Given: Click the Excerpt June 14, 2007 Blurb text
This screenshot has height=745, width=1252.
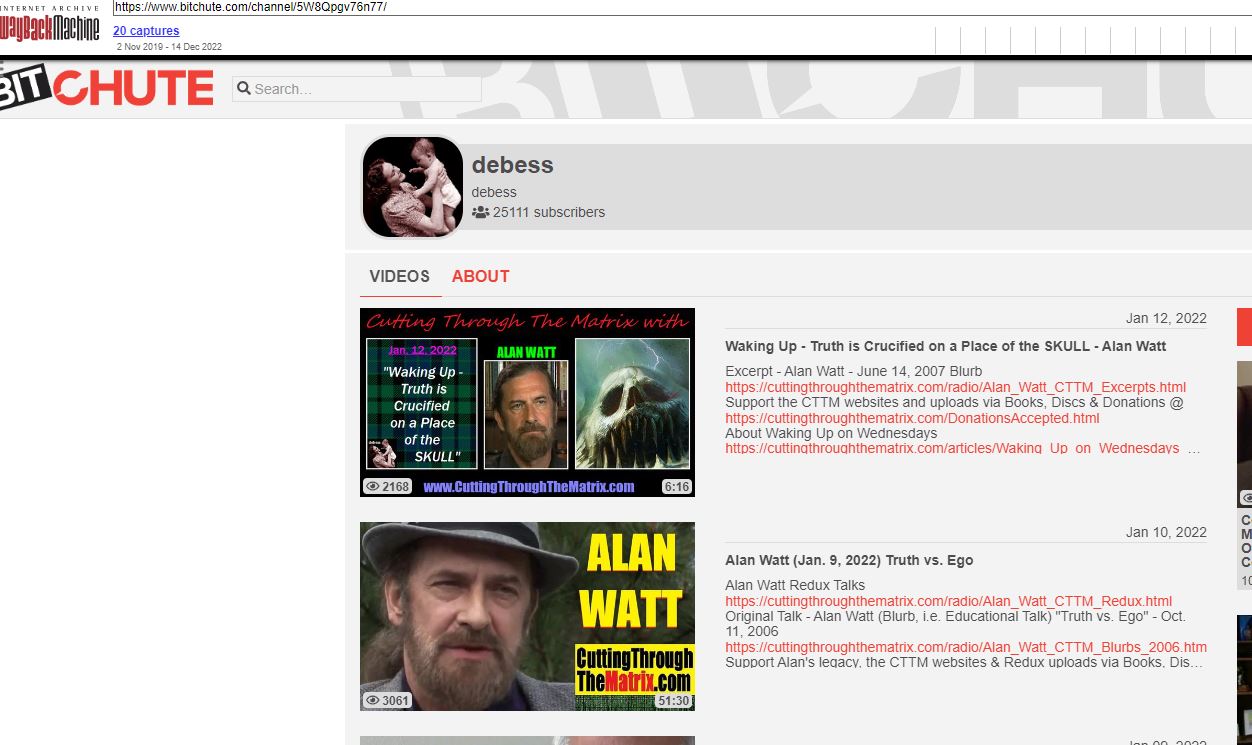Looking at the screenshot, I should point(853,371).
